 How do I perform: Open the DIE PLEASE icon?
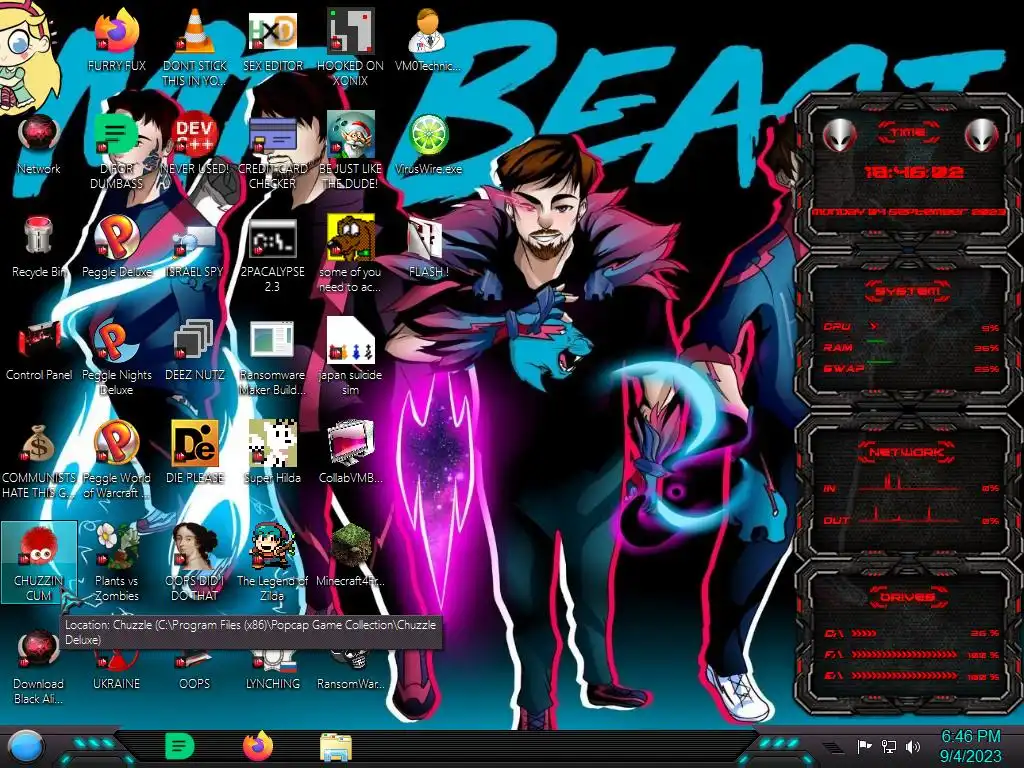click(x=195, y=453)
